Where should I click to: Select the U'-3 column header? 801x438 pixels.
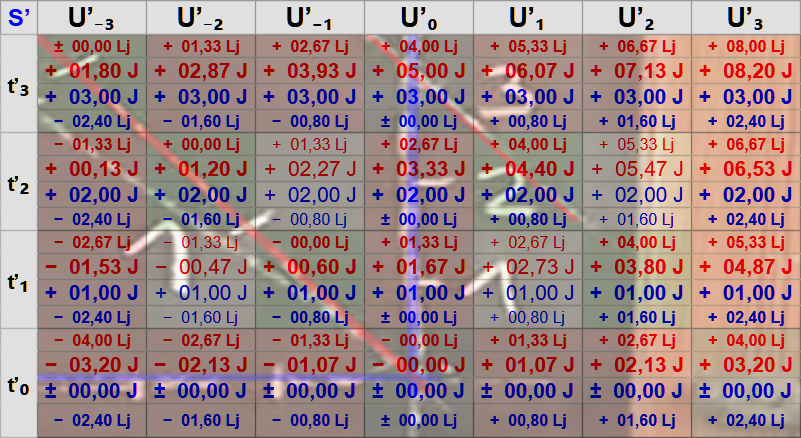92,17
